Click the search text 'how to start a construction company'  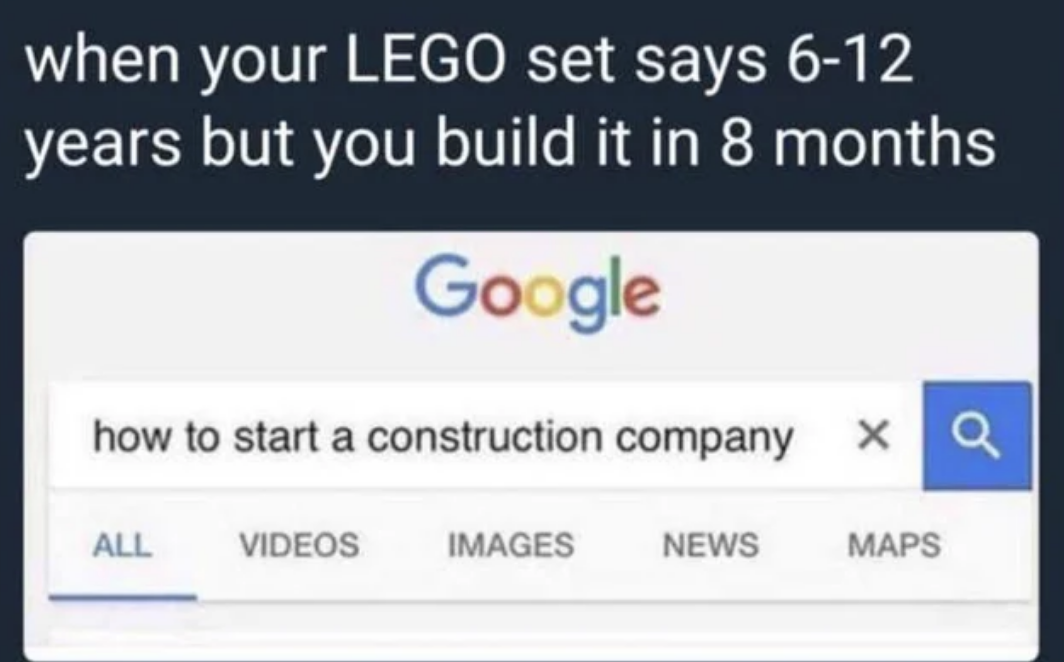443,434
